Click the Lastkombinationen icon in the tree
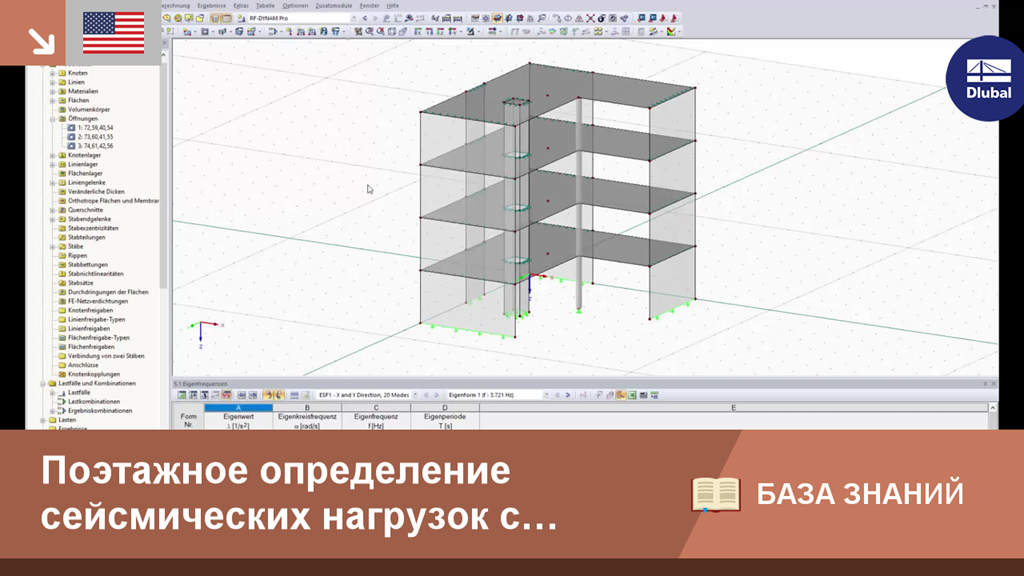This screenshot has height=576, width=1024. (63, 402)
